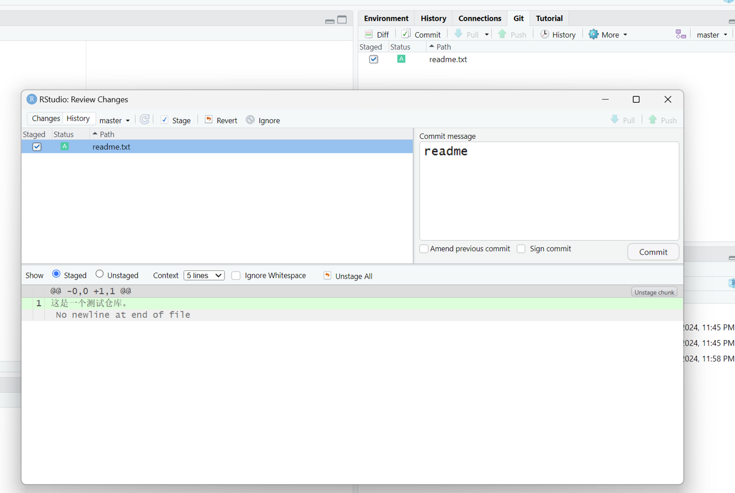Image resolution: width=735 pixels, height=493 pixels.
Task: Enable Amend previous commit checkbox
Action: point(424,249)
